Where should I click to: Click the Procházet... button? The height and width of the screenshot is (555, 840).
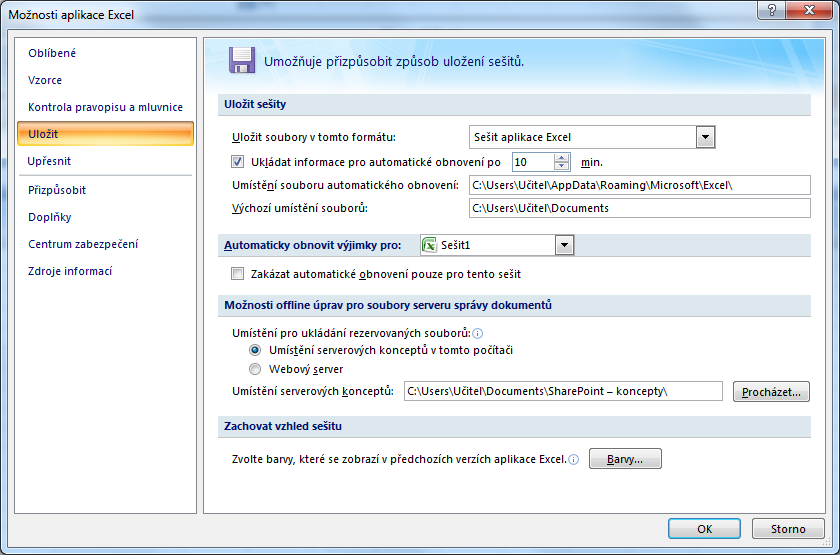[x=771, y=392]
